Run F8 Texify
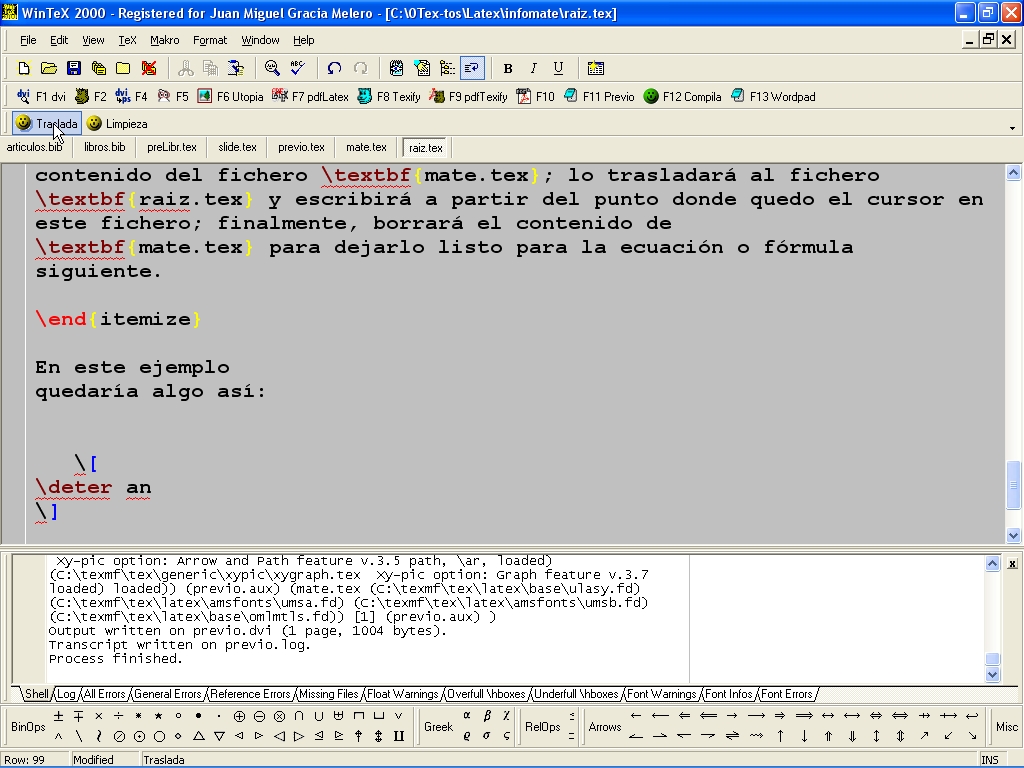 [389, 97]
